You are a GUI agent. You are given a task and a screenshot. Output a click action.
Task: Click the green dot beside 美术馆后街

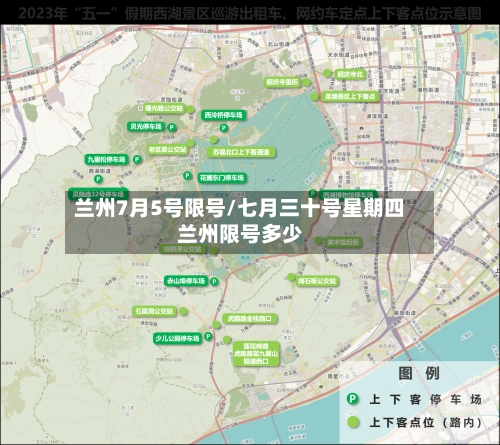[x=319, y=240]
